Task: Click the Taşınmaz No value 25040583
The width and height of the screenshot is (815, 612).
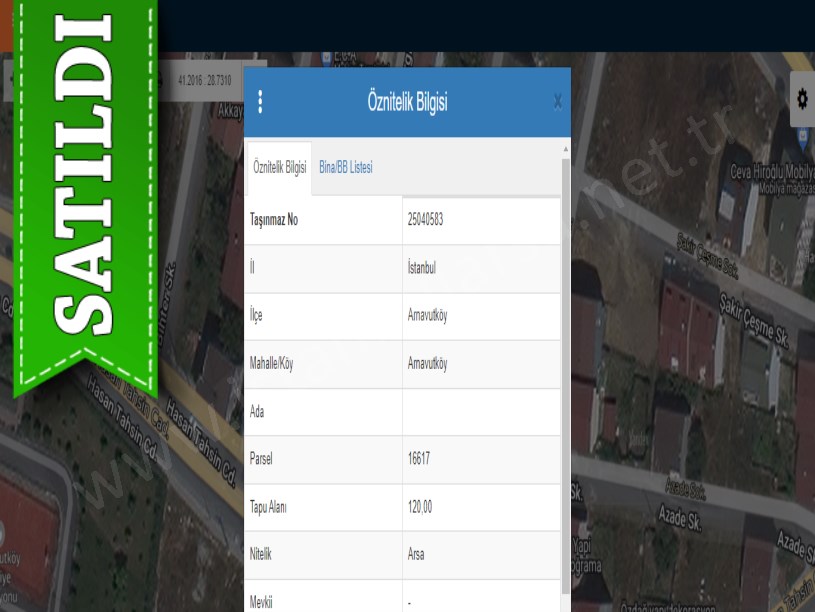Action: [425, 220]
